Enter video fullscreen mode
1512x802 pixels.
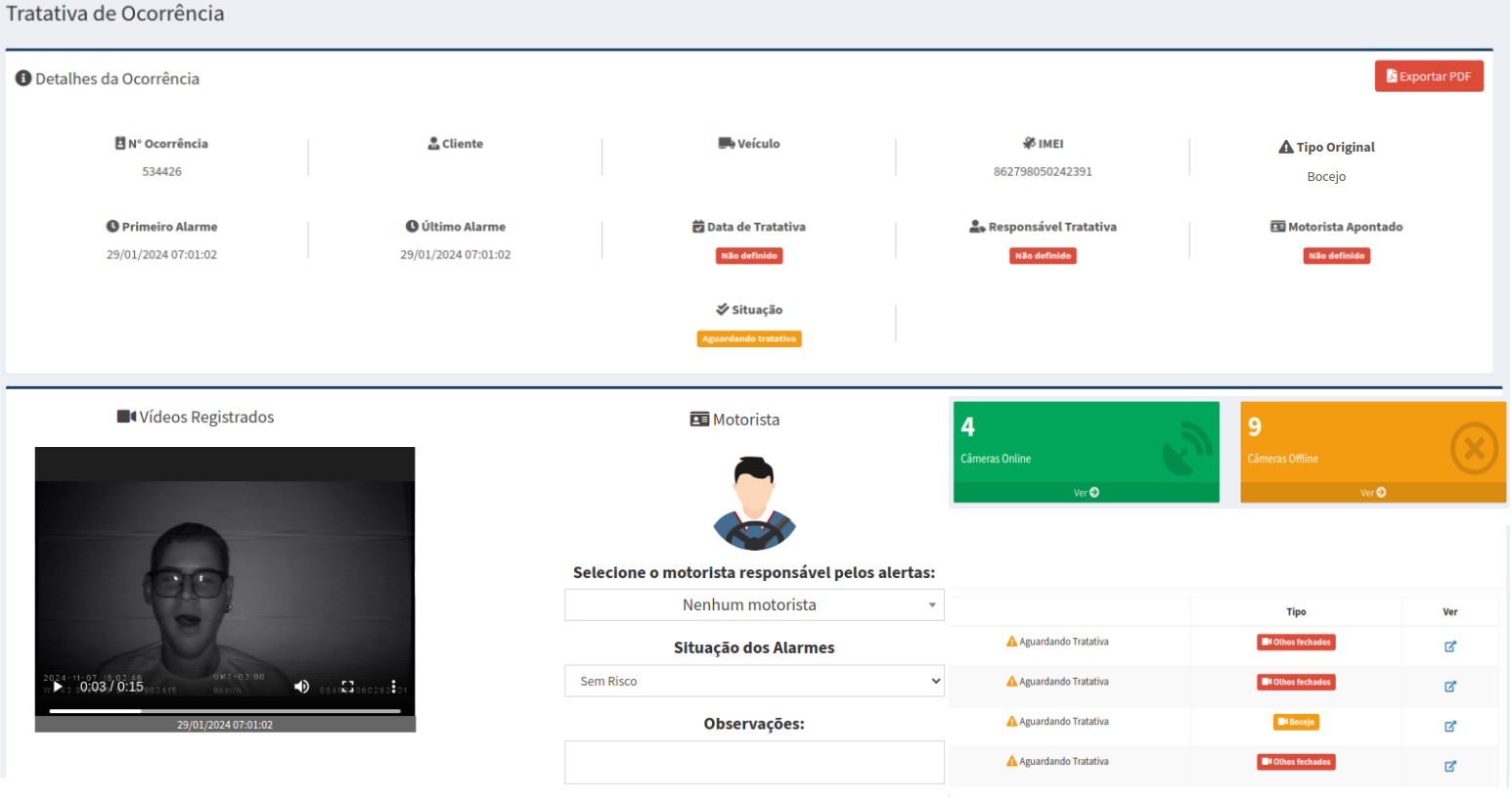tap(347, 687)
